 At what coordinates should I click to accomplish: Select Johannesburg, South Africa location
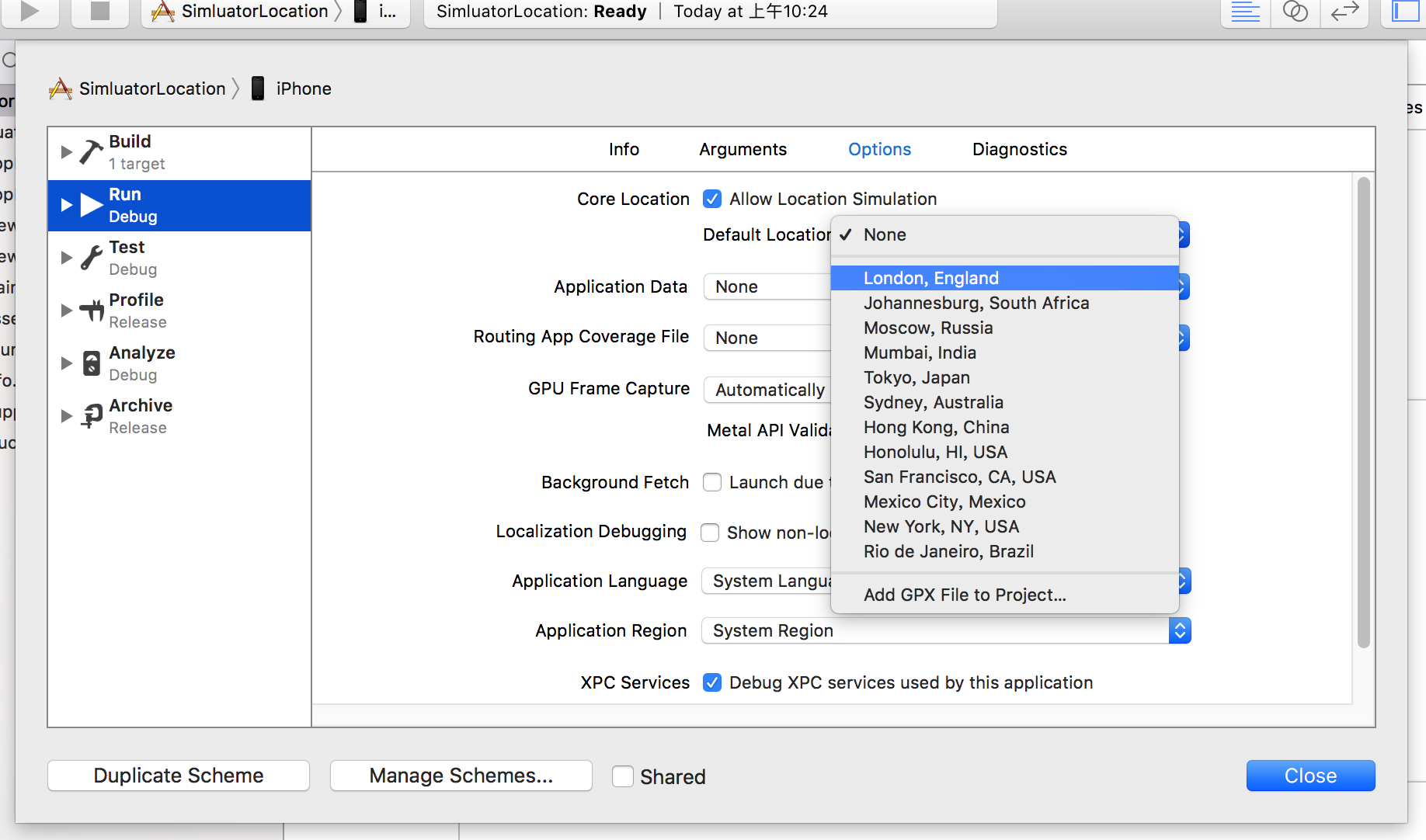pos(1005,303)
